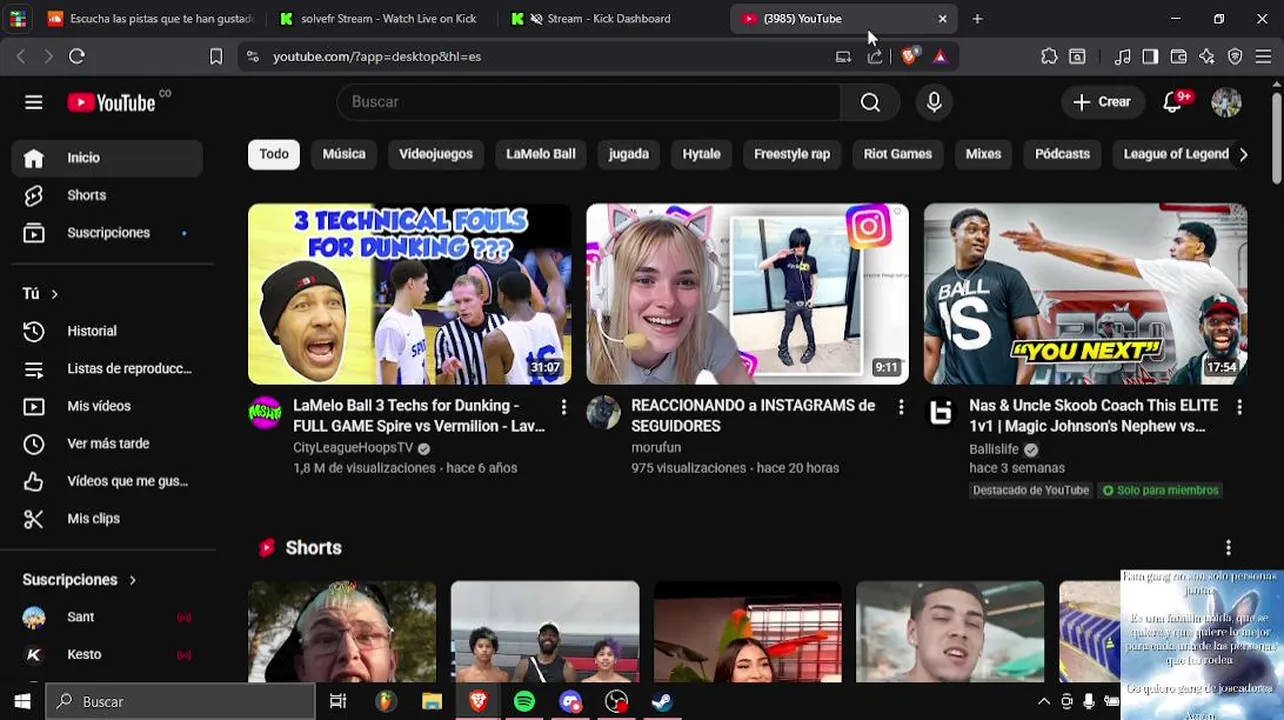Select the Todo filter chip
1284x720 pixels.
pos(274,154)
